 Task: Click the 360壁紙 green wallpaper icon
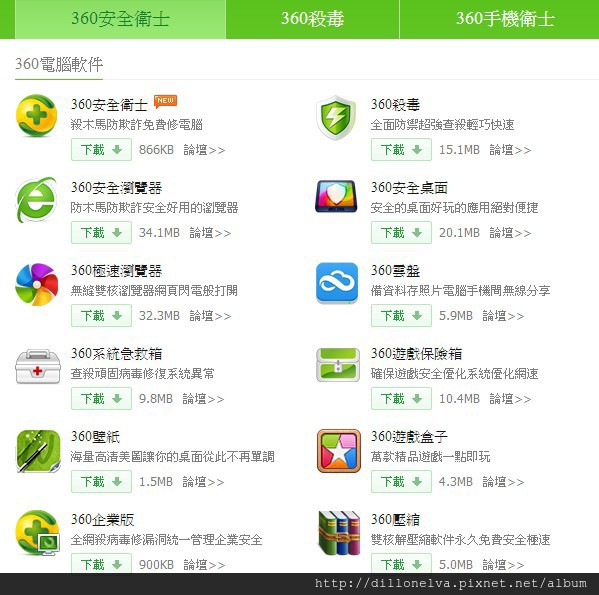click(38, 451)
